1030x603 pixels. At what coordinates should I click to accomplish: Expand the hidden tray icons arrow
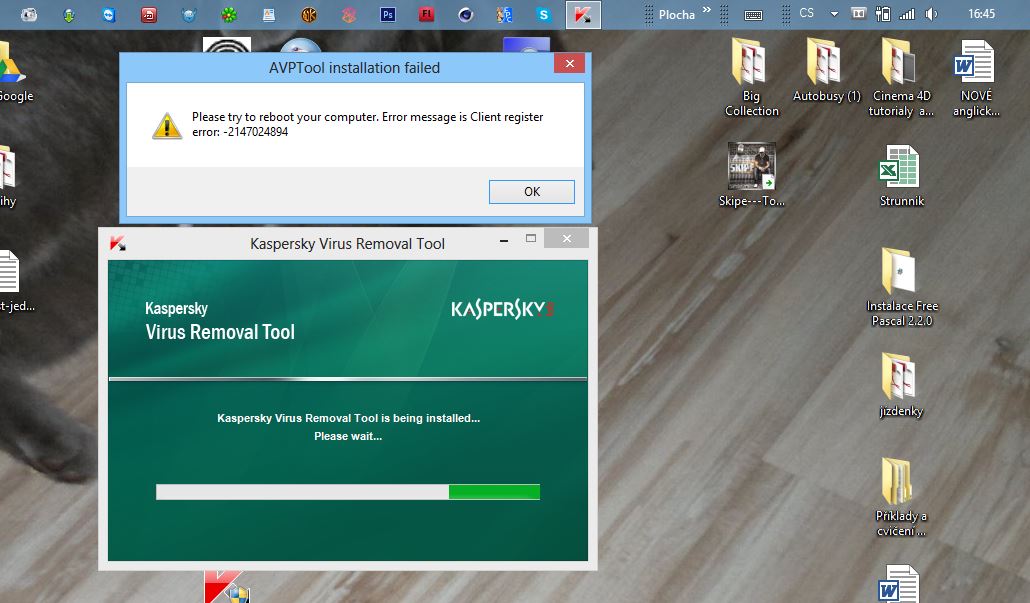tap(834, 13)
